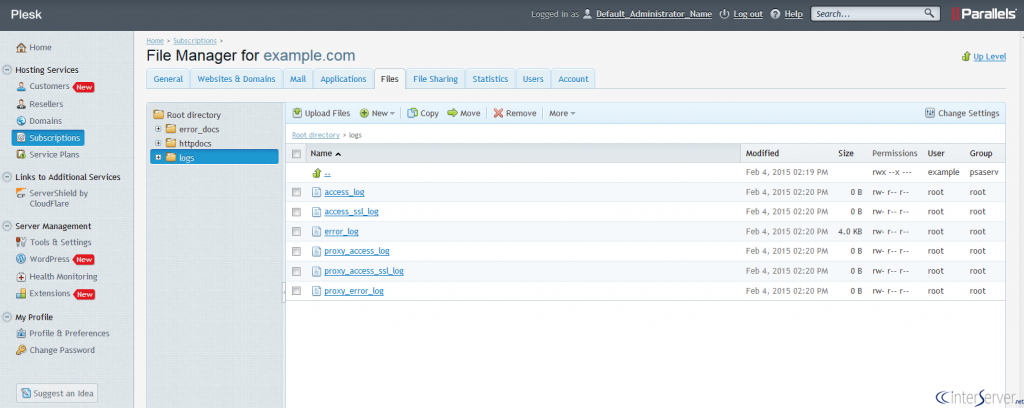The height and width of the screenshot is (408, 1024).
Task: Click the parent directory up-arrow icon
Action: tap(317, 173)
